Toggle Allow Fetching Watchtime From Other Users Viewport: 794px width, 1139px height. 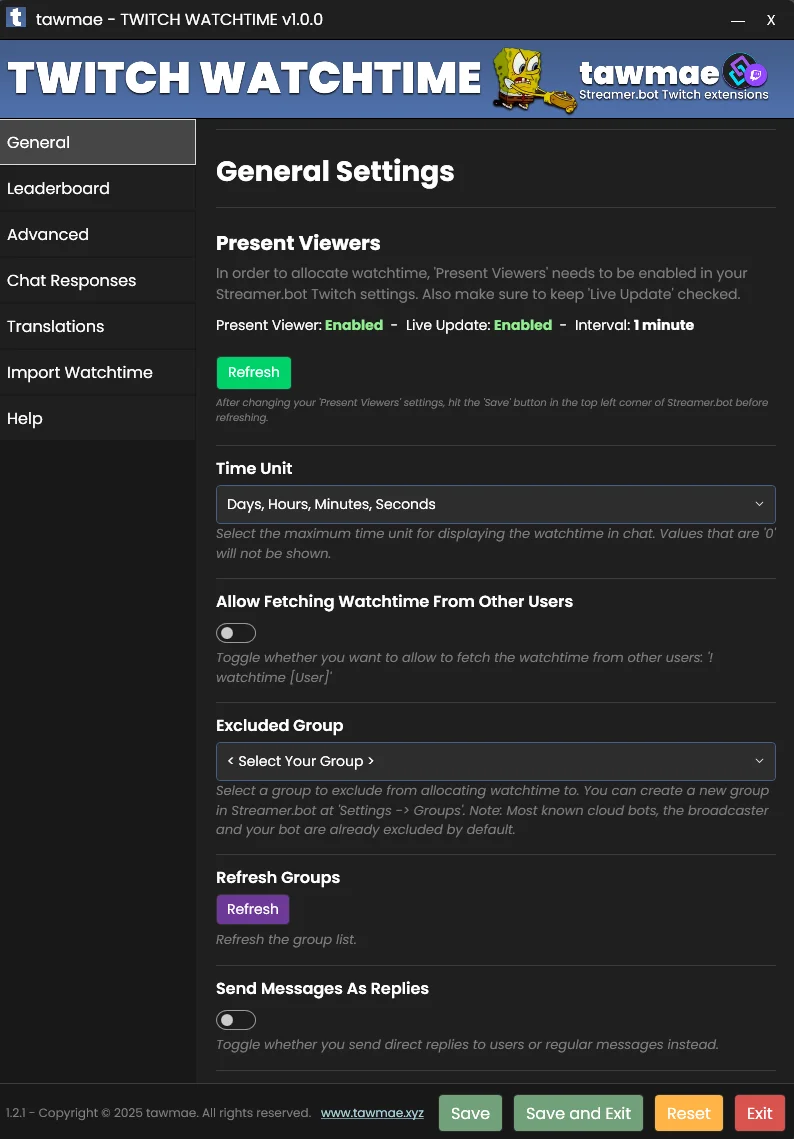tap(236, 633)
